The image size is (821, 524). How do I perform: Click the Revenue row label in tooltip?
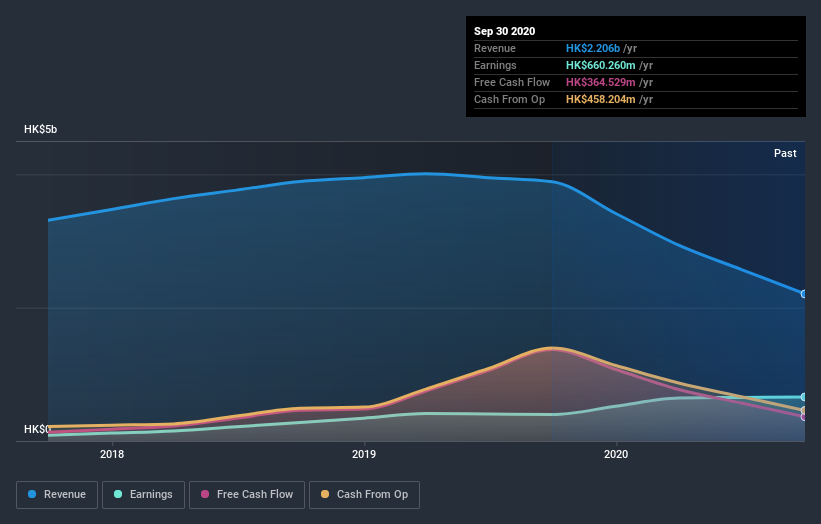click(x=495, y=48)
